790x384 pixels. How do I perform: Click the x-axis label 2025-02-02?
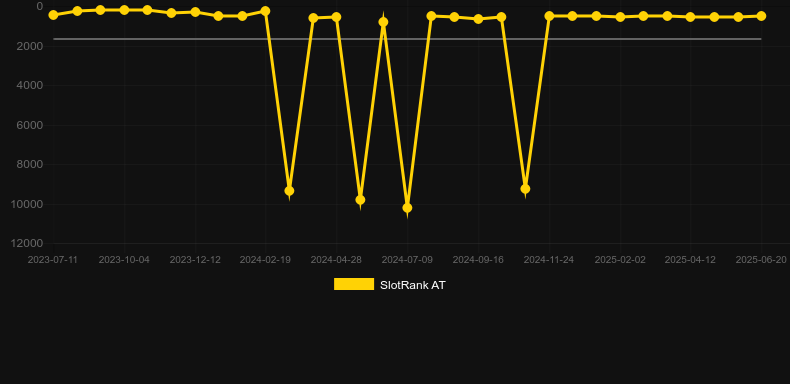620,260
